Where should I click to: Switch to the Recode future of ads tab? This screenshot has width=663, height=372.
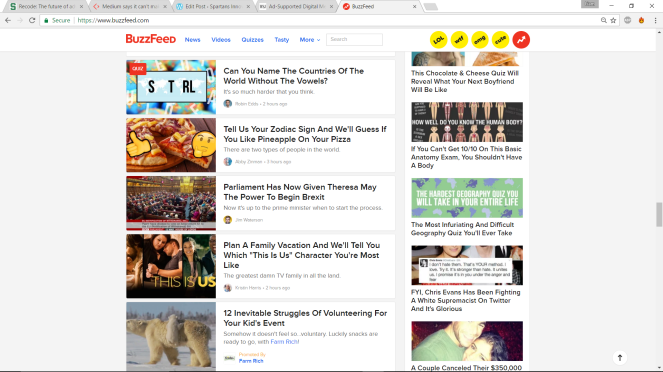click(47, 6)
